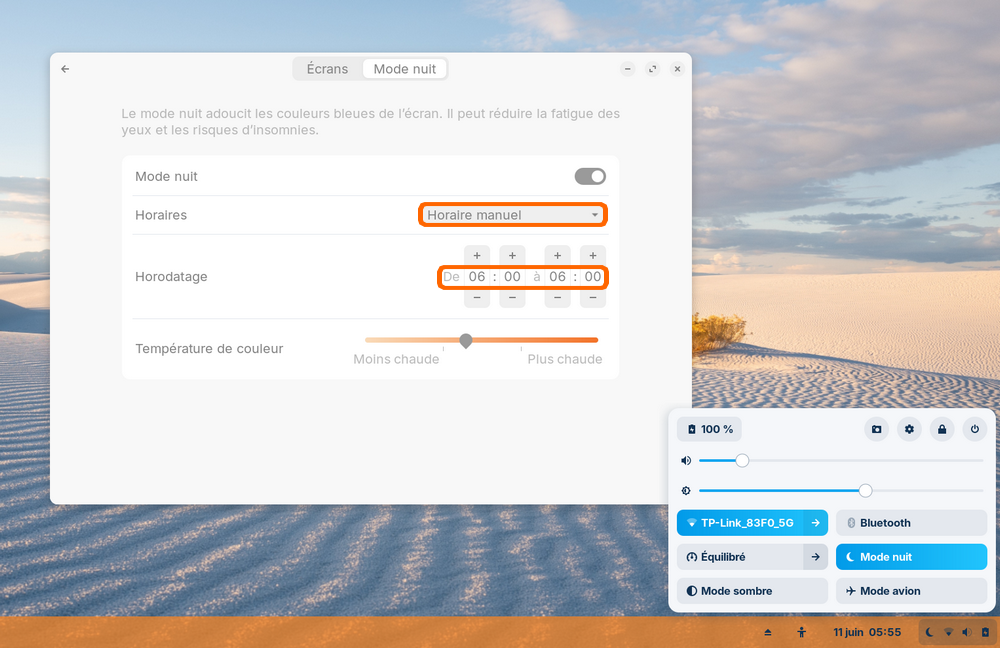Open the Horaire manuel dropdown
This screenshot has height=648, width=1000.
pyautogui.click(x=512, y=215)
